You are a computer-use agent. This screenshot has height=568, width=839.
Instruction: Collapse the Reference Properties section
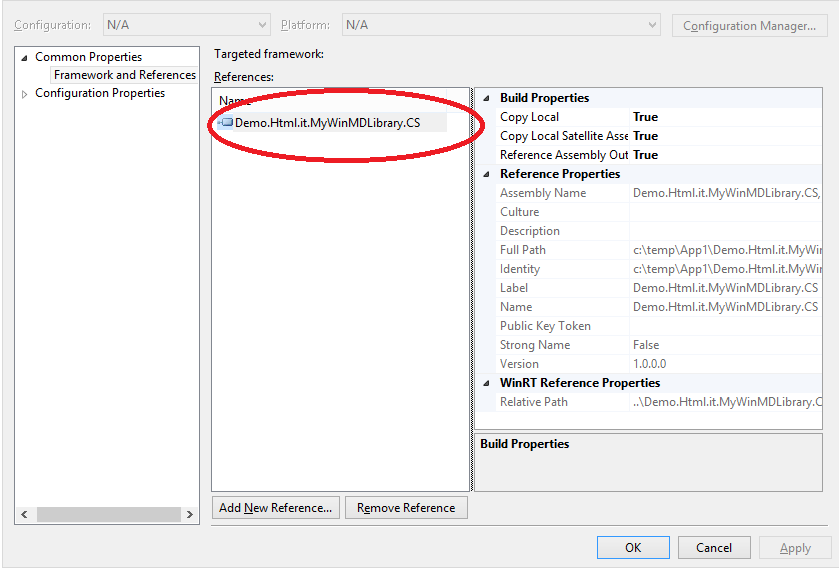[x=487, y=174]
